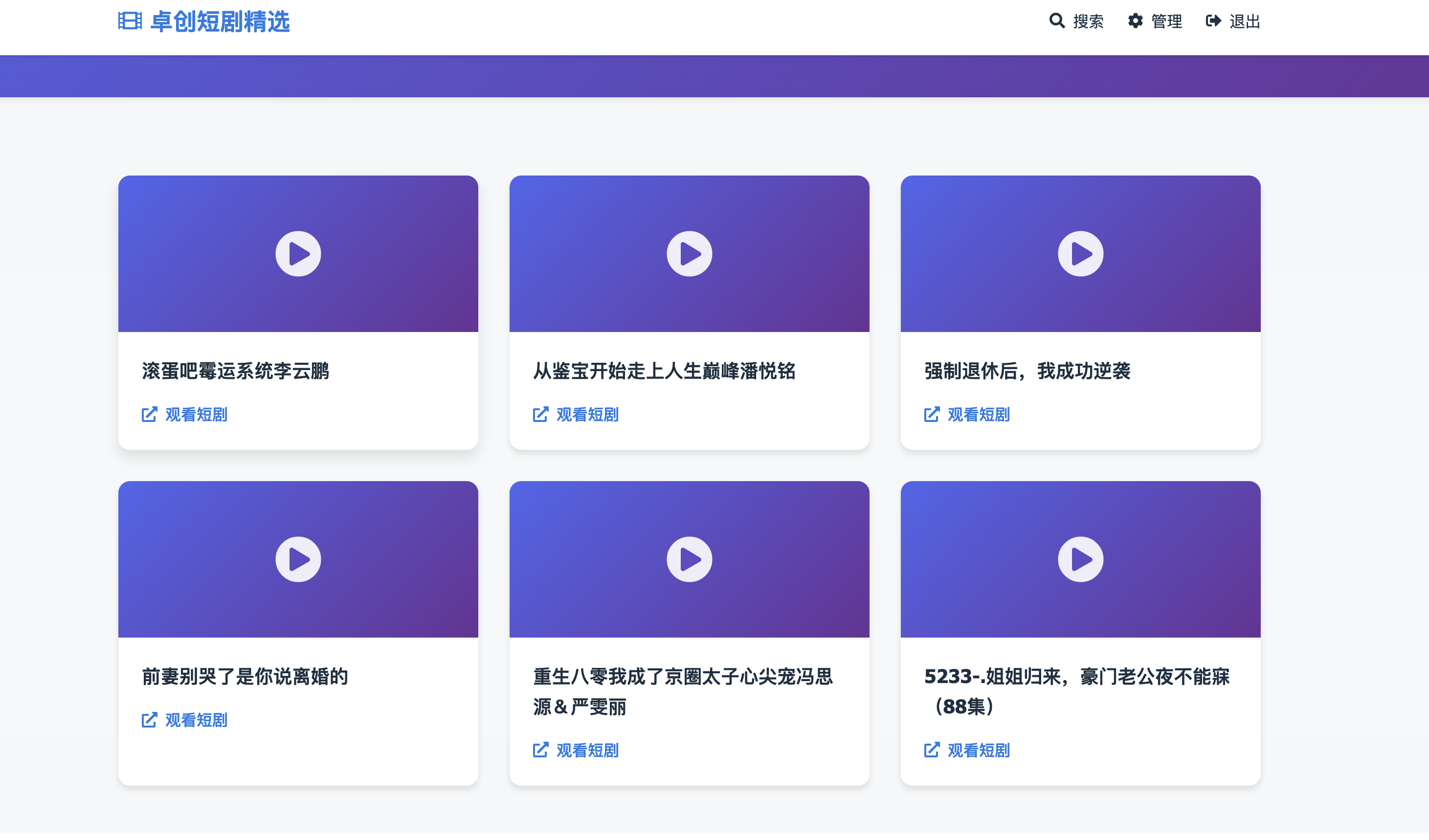This screenshot has width=1429, height=840.
Task: Play the 前妻别哭了是你说离婚的 video
Action: (x=298, y=559)
